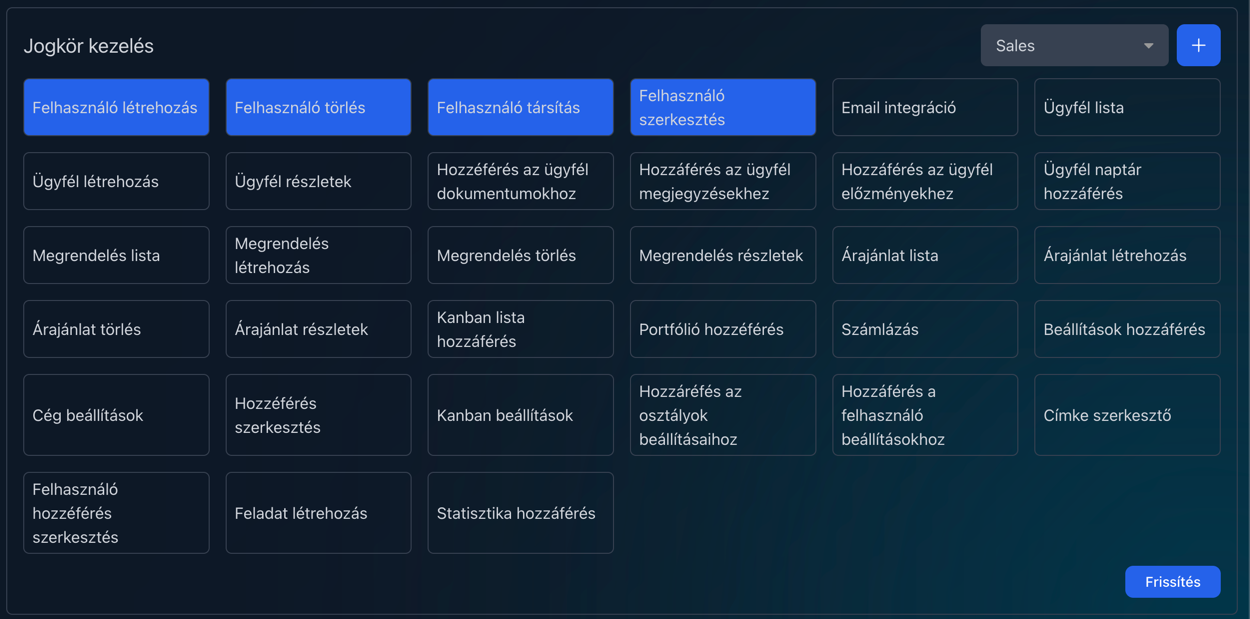The height and width of the screenshot is (619, 1250).
Task: Open the Sales role dropdown
Action: click(1074, 46)
